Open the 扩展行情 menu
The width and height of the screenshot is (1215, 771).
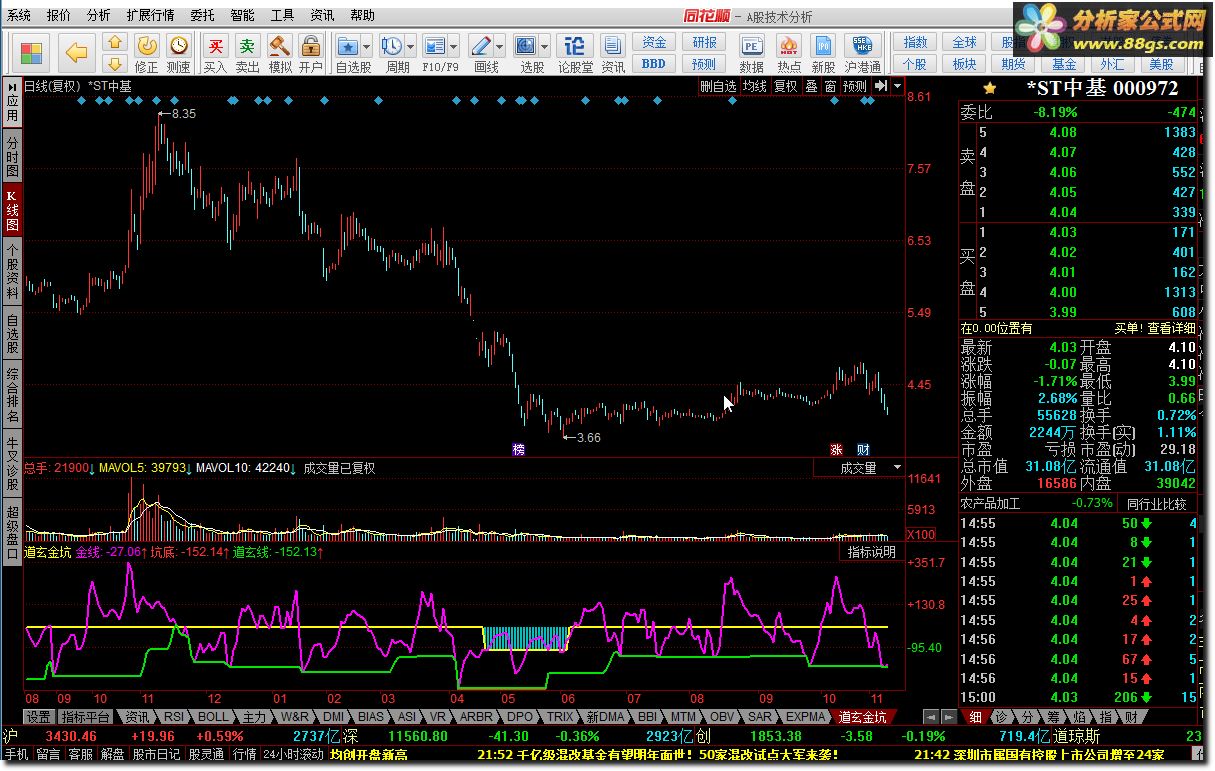click(x=150, y=15)
